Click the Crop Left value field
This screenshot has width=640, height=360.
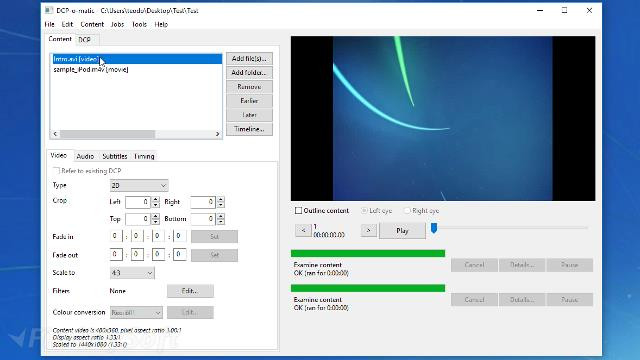138,202
